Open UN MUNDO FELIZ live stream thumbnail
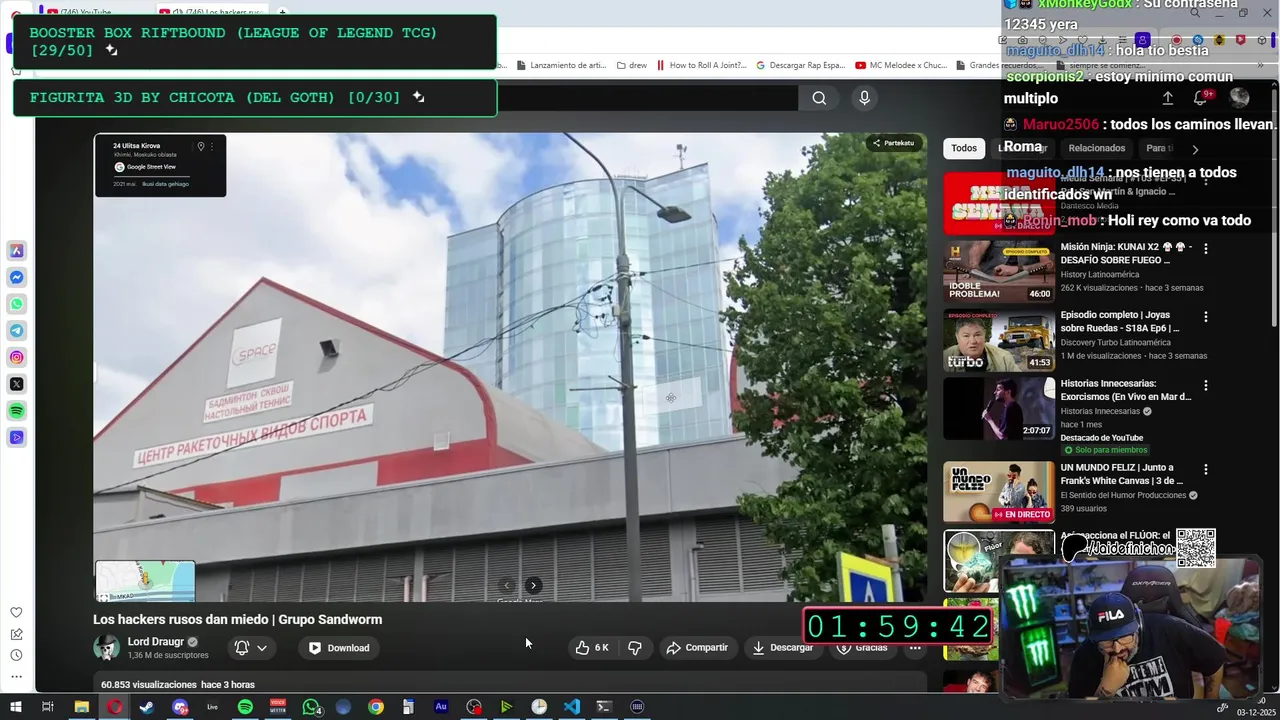1280x720 pixels. 999,492
